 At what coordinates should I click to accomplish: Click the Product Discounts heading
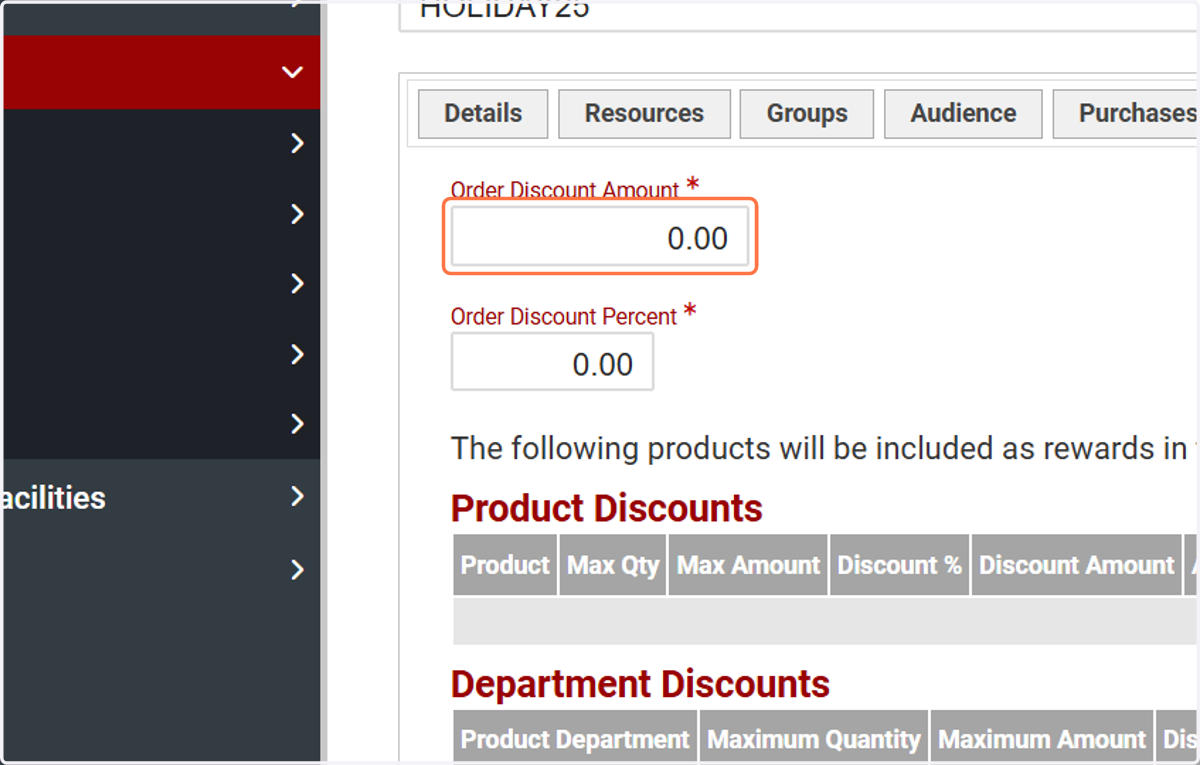606,509
